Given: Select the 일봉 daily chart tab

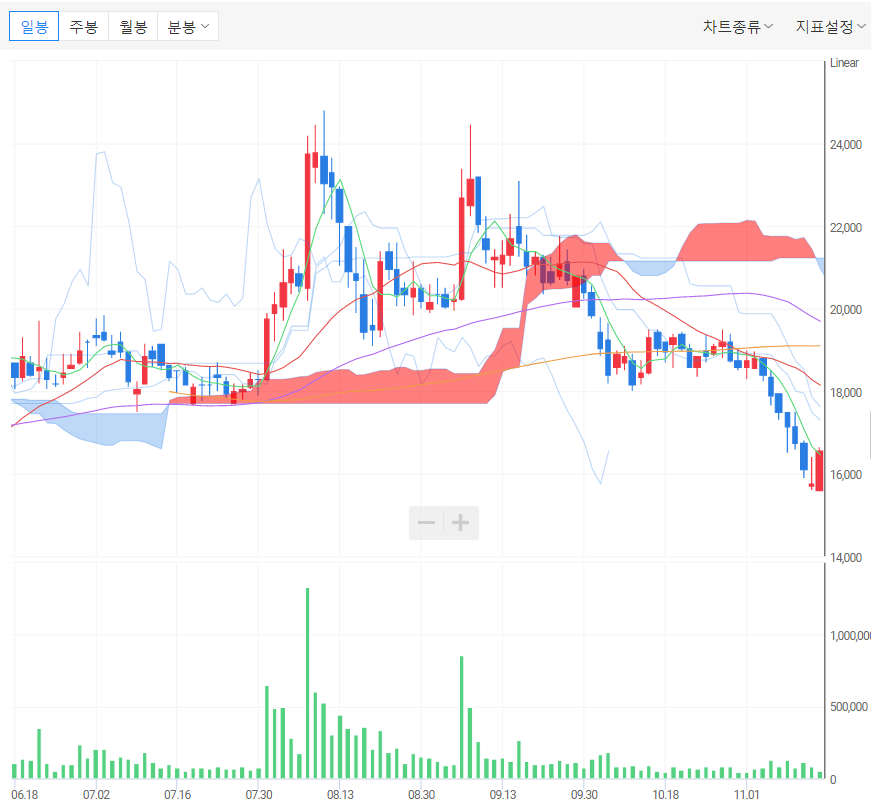Looking at the screenshot, I should [34, 26].
